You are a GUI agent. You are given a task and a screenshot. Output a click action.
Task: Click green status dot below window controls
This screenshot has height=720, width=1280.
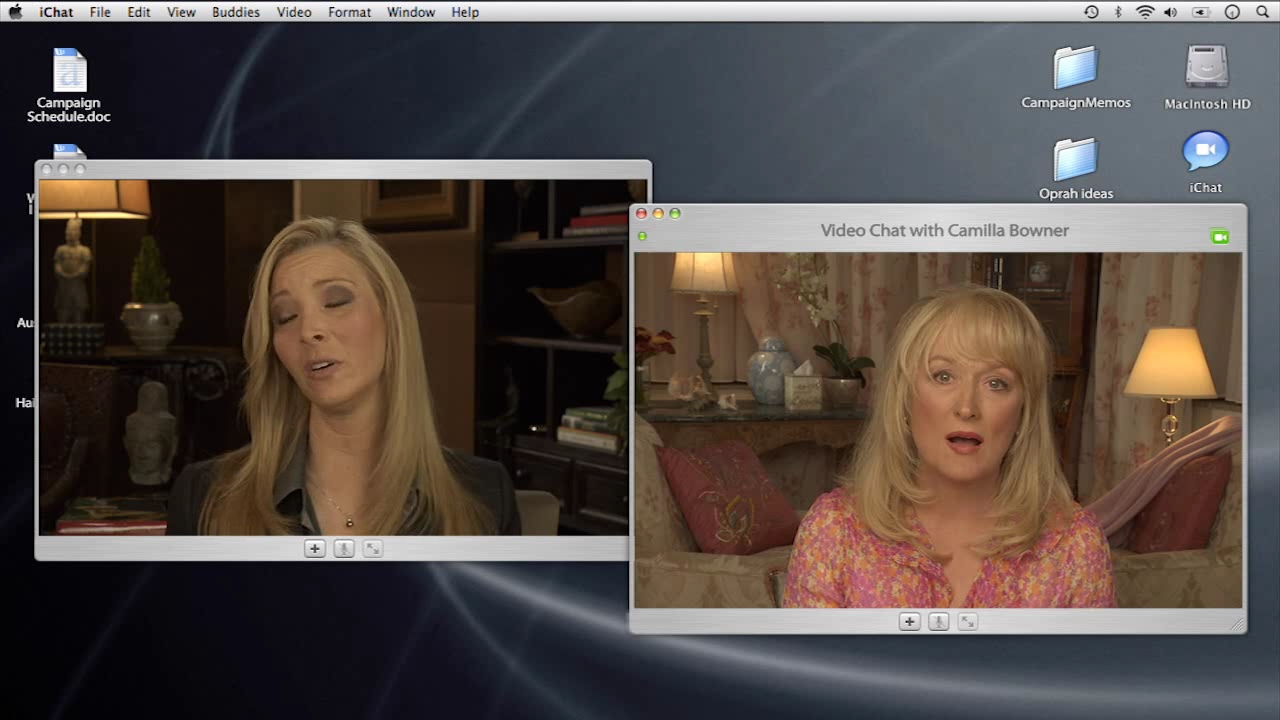tap(642, 236)
